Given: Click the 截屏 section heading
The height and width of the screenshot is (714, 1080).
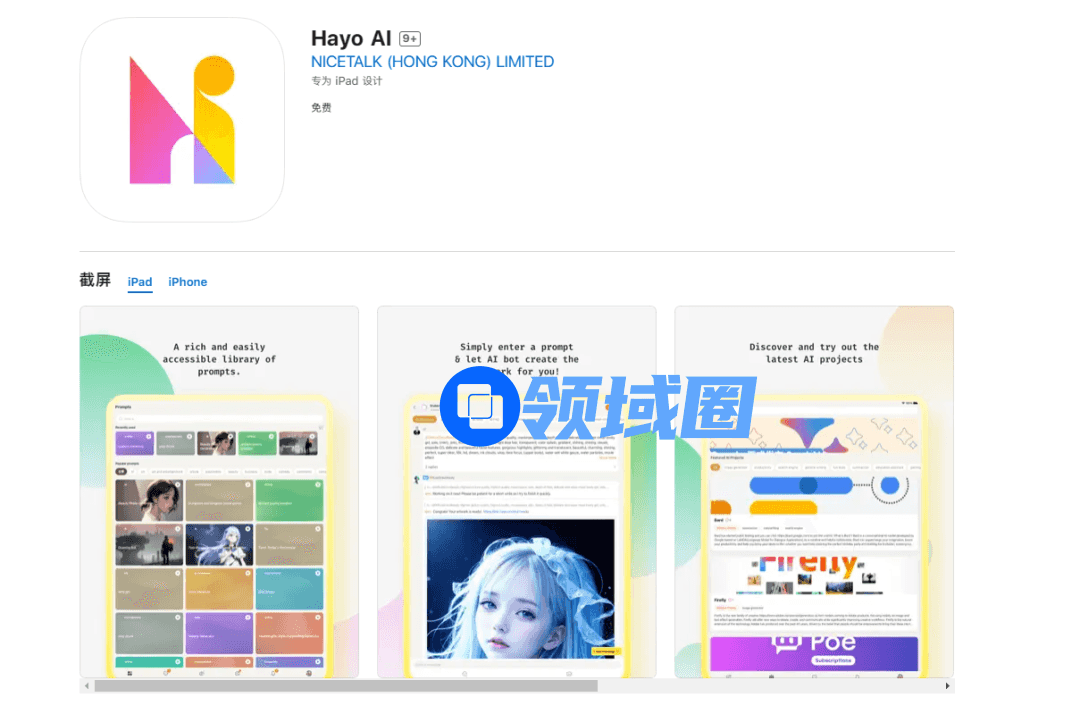Looking at the screenshot, I should (95, 280).
